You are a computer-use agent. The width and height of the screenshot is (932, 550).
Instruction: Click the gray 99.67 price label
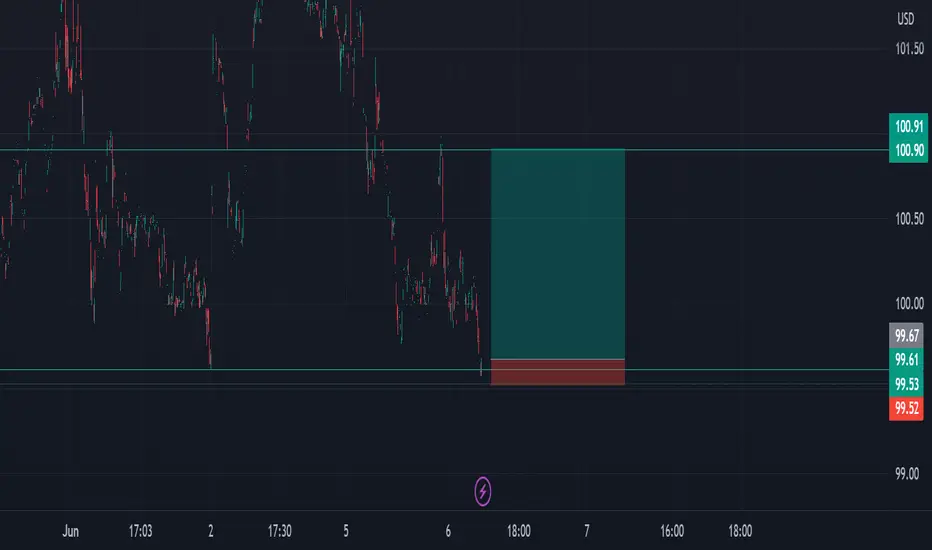pyautogui.click(x=906, y=335)
